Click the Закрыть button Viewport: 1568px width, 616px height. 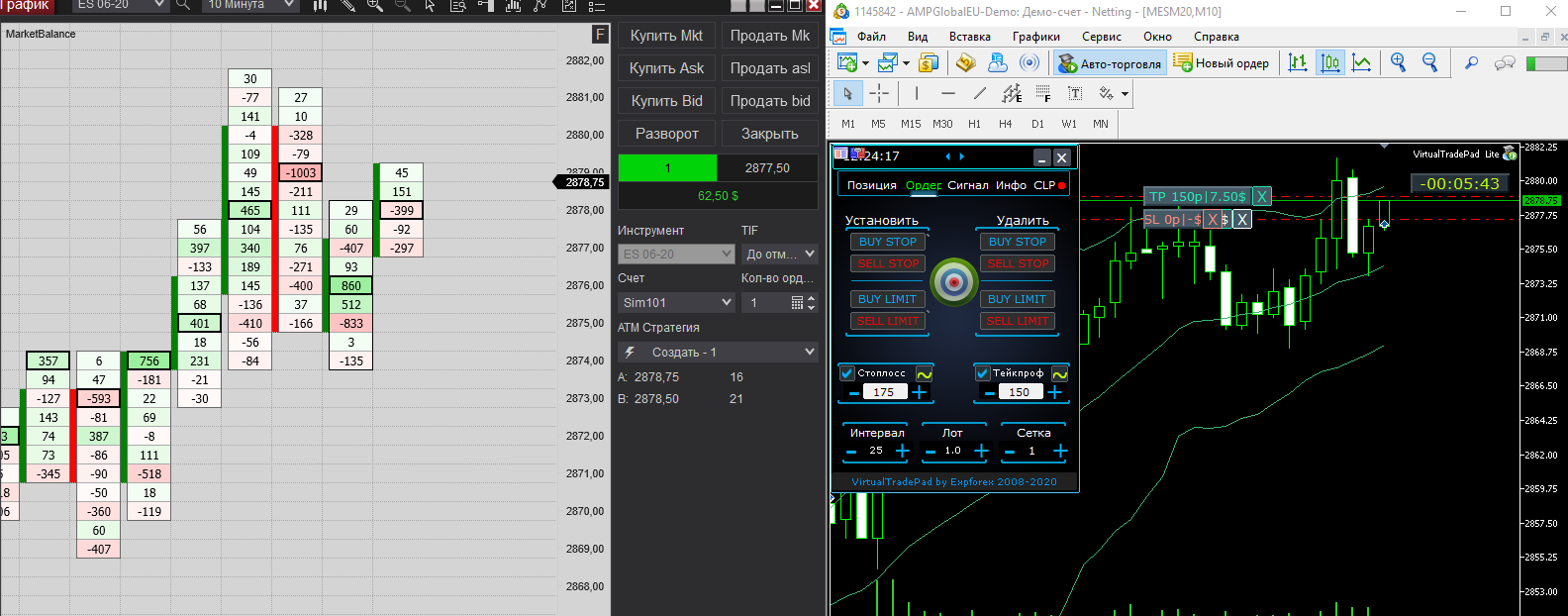(769, 134)
